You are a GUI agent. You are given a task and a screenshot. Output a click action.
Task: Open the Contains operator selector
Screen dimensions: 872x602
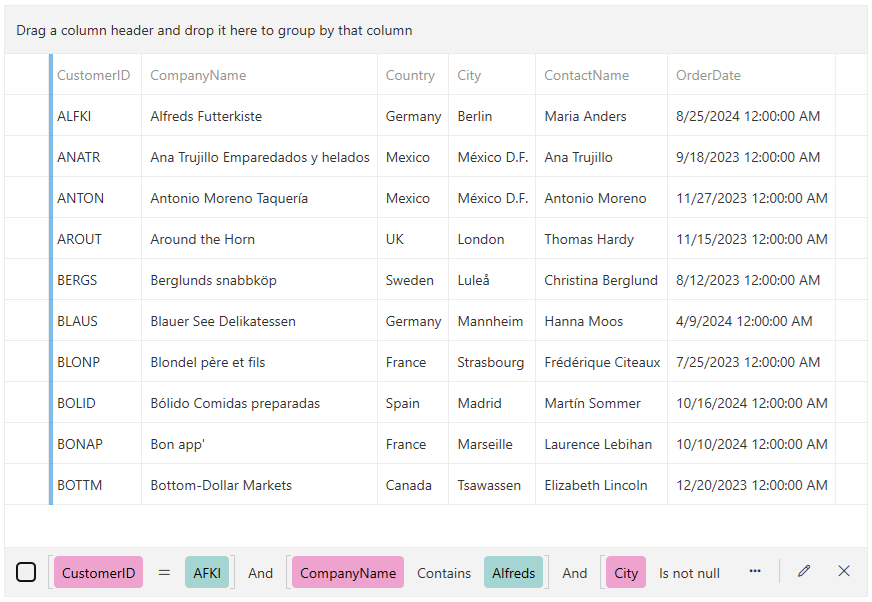pyautogui.click(x=444, y=572)
